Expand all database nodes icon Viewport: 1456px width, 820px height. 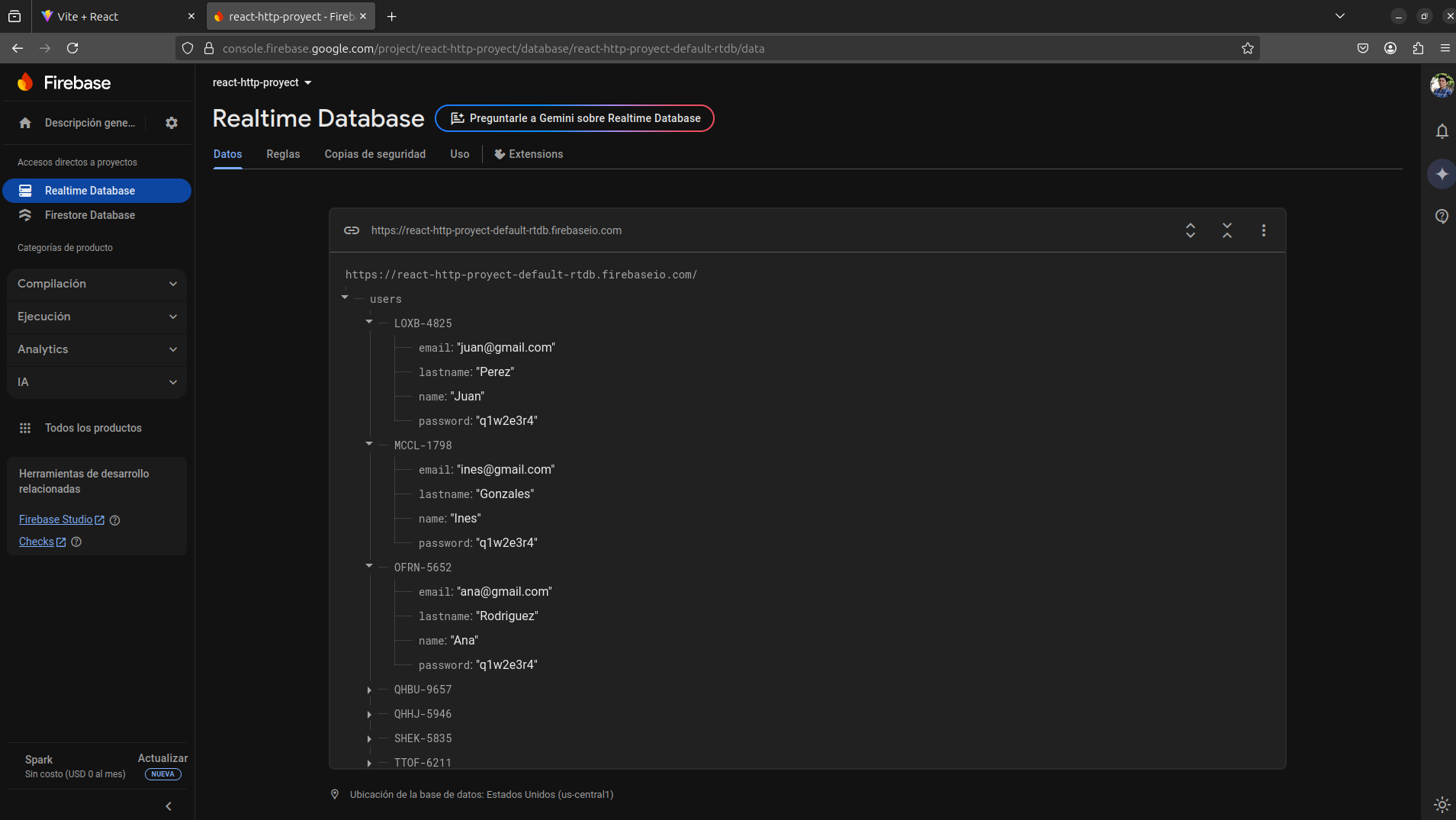[1191, 230]
